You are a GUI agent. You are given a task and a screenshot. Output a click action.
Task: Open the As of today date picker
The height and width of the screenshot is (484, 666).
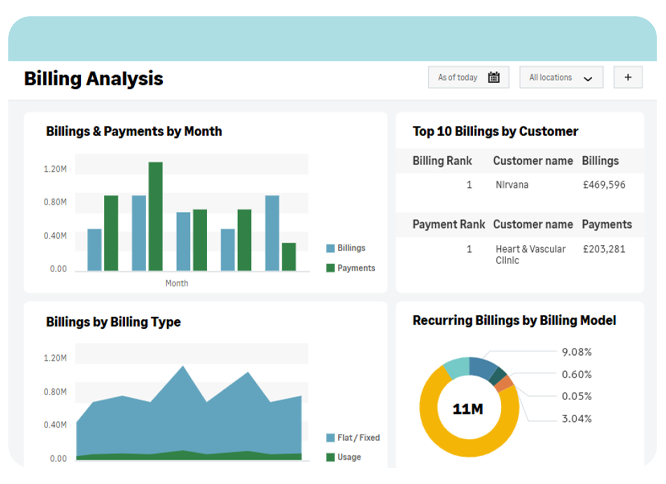click(x=468, y=77)
